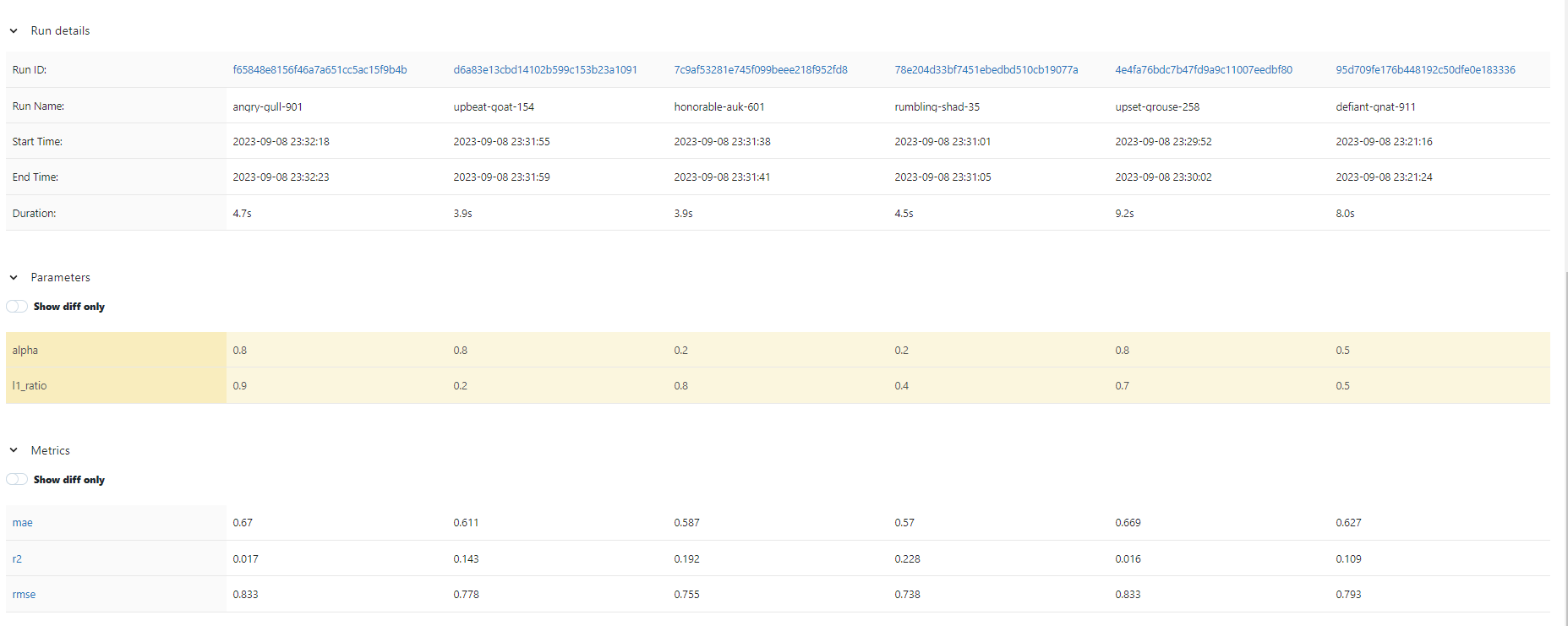This screenshot has height=626, width=1568.
Task: Click end time 2023-09-08 23:30:02
Action: click(x=1163, y=177)
